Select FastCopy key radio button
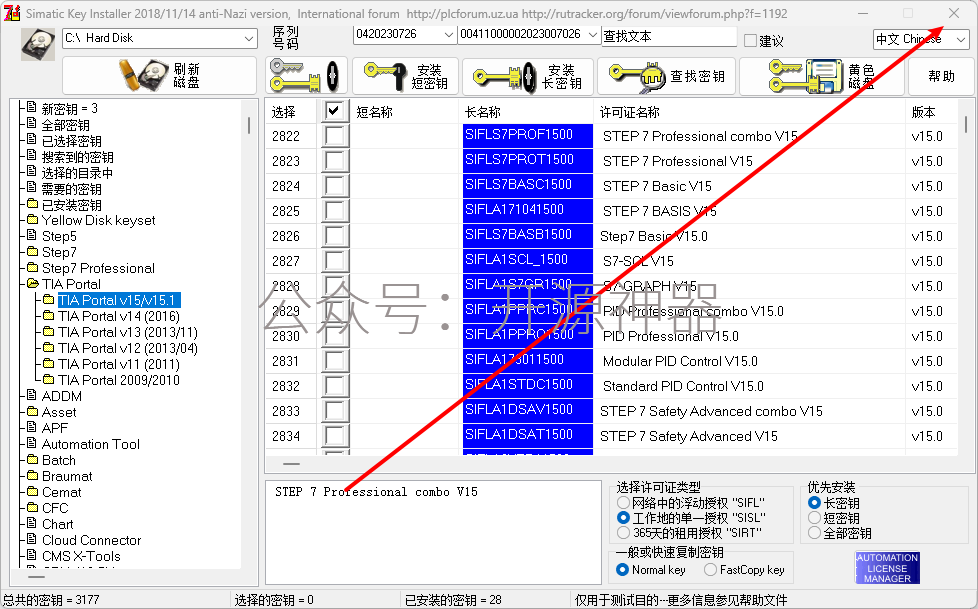The image size is (978, 609). pos(710,570)
